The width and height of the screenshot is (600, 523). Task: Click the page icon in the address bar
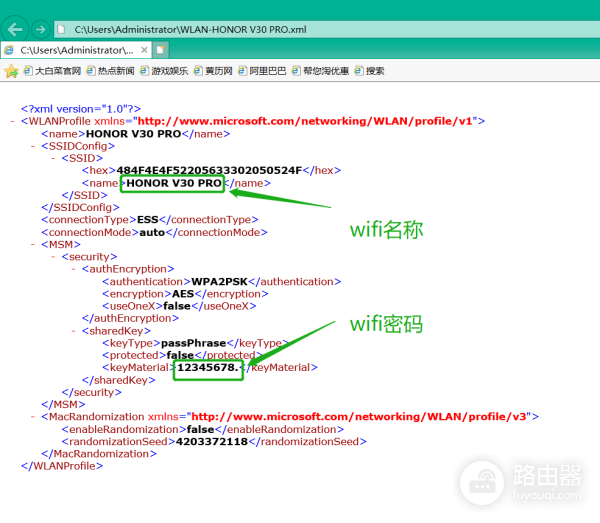61,29
